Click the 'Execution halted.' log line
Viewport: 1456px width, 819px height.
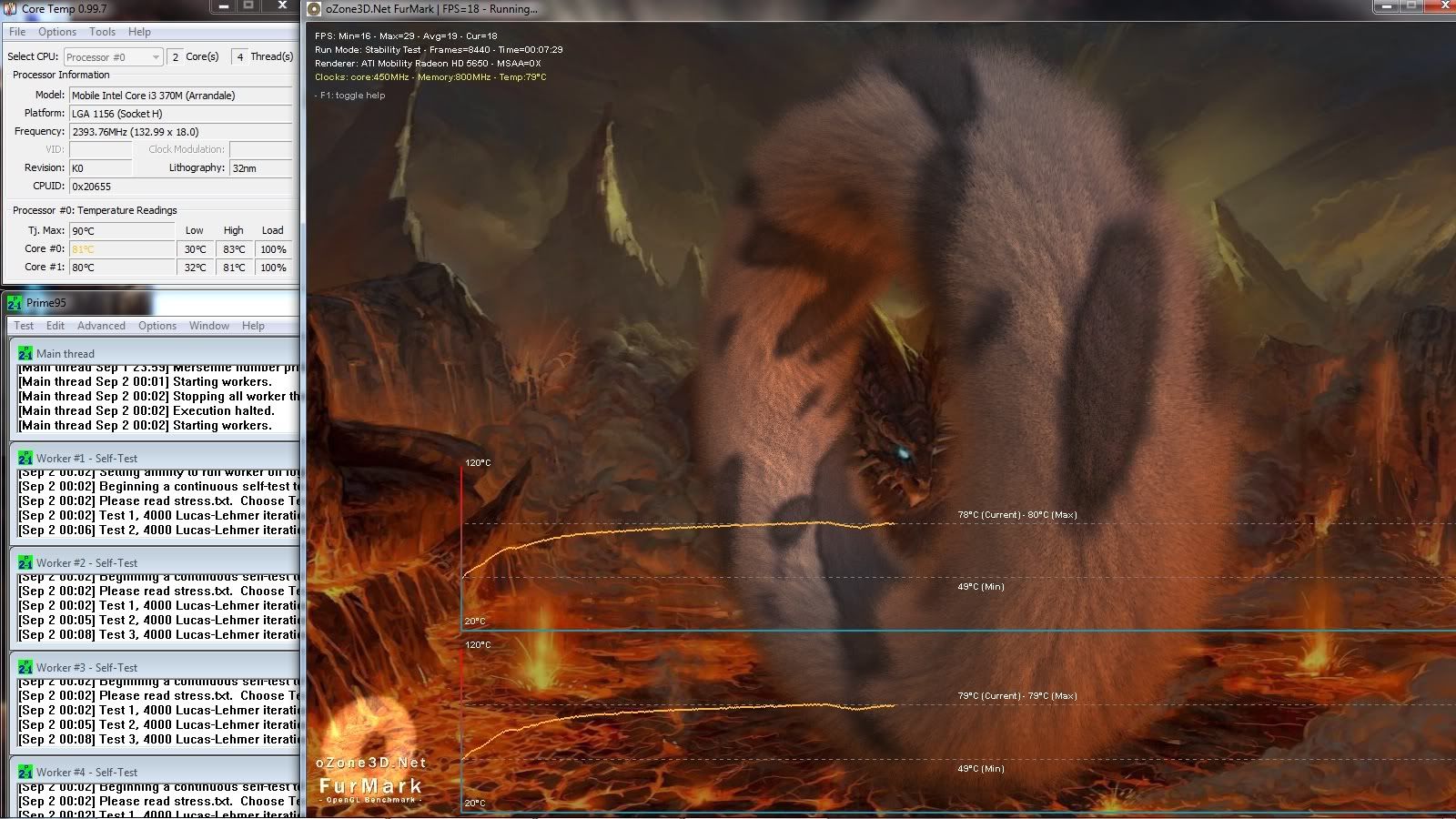[147, 410]
